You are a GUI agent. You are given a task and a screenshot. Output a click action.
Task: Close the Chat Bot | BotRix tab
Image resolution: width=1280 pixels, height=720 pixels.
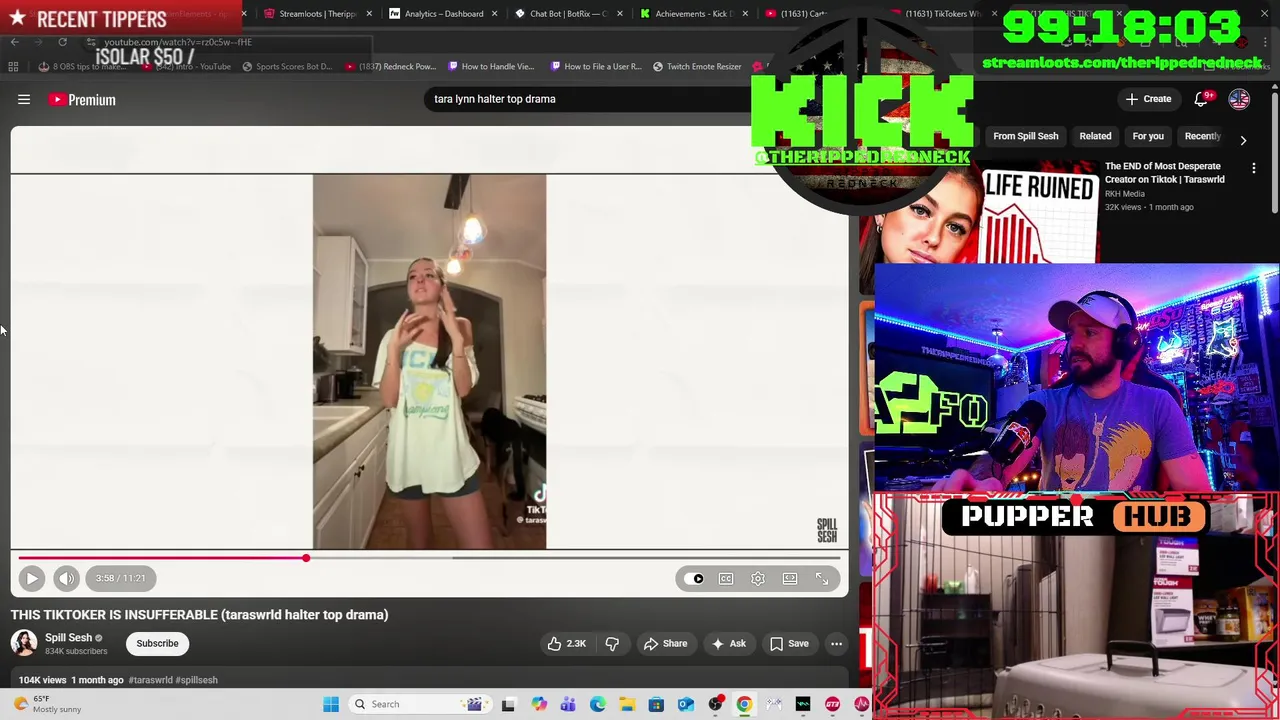pos(620,14)
